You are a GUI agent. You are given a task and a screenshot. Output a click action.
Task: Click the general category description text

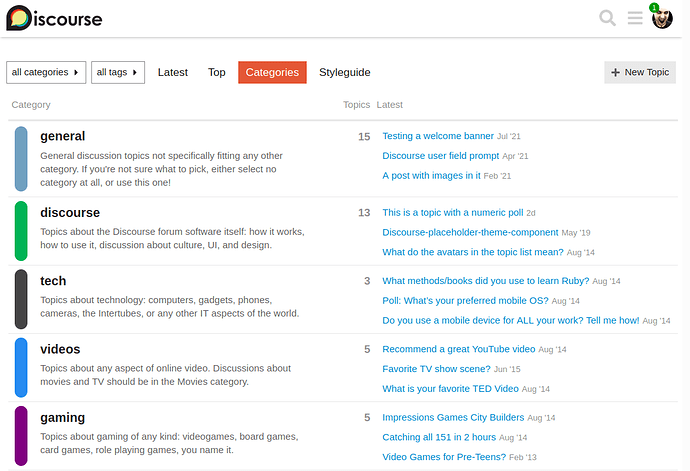(x=161, y=169)
